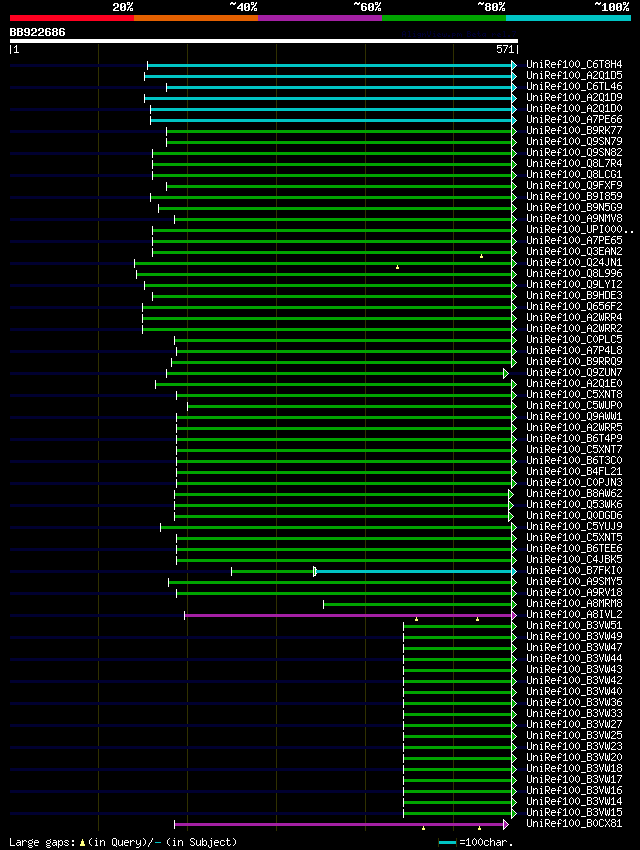Viewport: 640px width, 850px height.
Task: Click the yellow gap marker under the Q3EAN2 alignment bar
Action: click(481, 256)
